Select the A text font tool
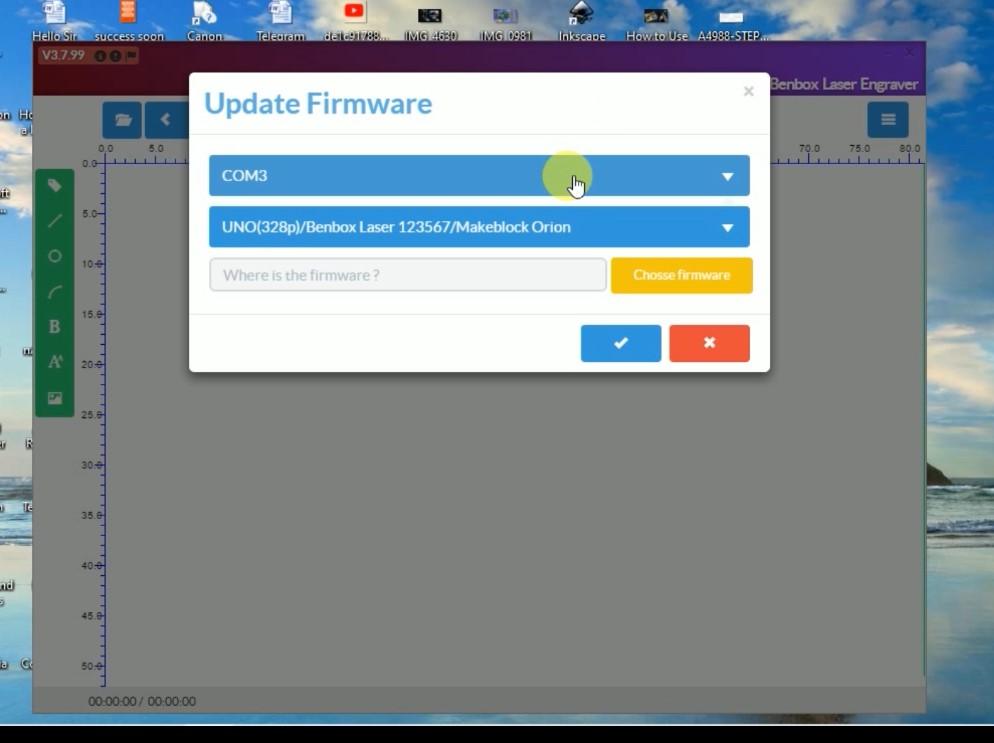This screenshot has height=743, width=994. 55,362
